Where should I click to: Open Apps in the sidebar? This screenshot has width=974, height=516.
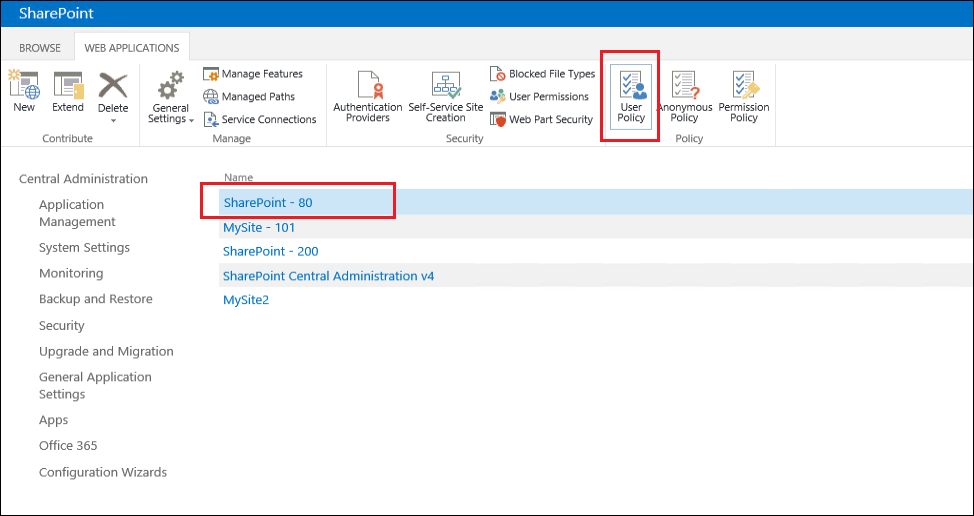pyautogui.click(x=53, y=420)
